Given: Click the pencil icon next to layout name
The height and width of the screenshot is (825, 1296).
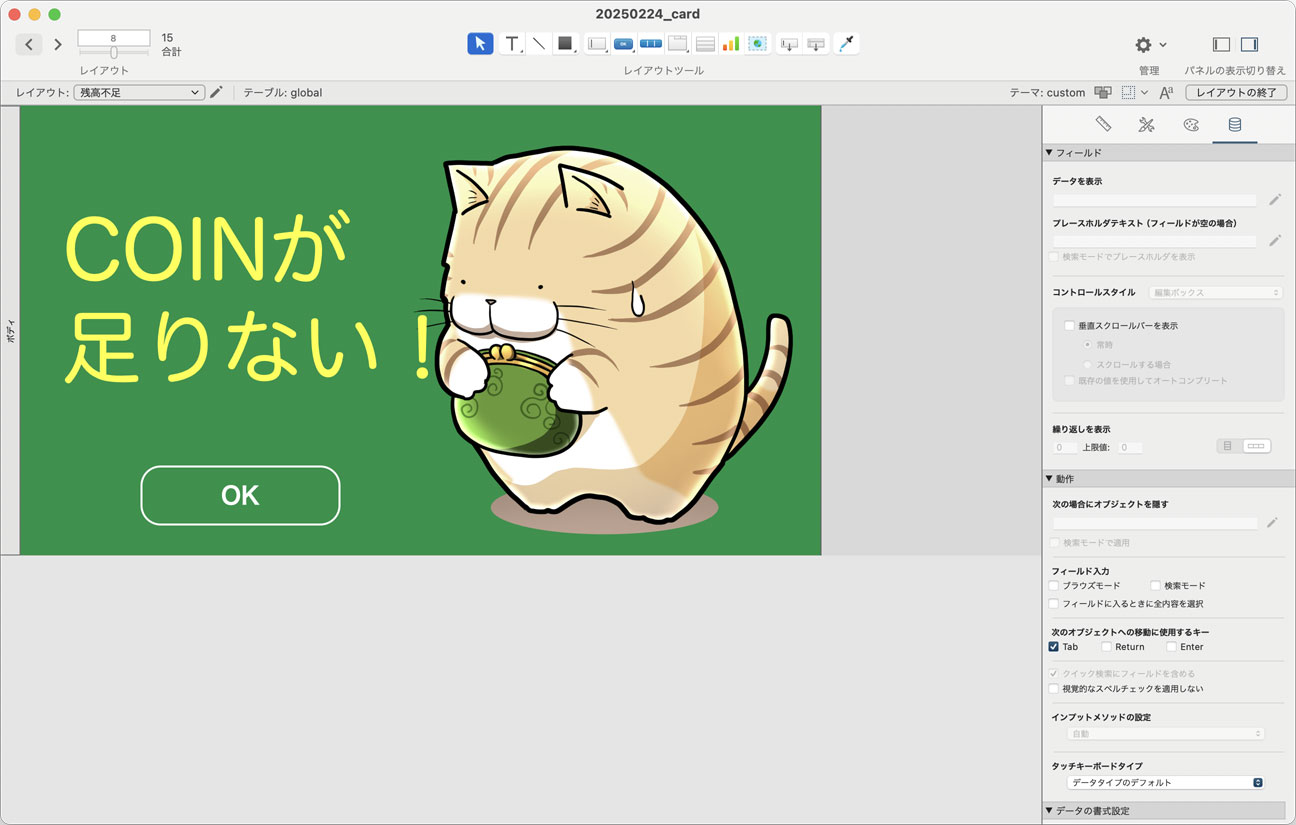Looking at the screenshot, I should coord(216,92).
